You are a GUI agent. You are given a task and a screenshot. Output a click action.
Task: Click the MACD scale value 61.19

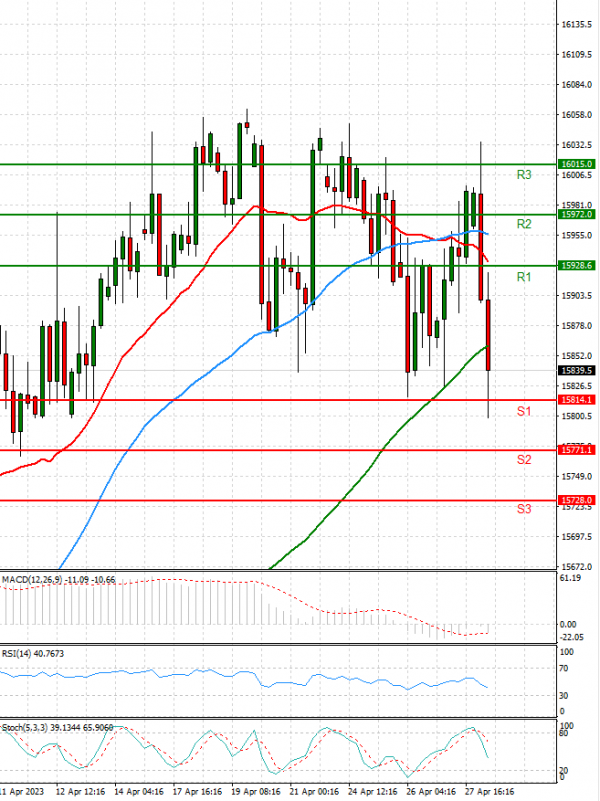[x=570, y=578]
